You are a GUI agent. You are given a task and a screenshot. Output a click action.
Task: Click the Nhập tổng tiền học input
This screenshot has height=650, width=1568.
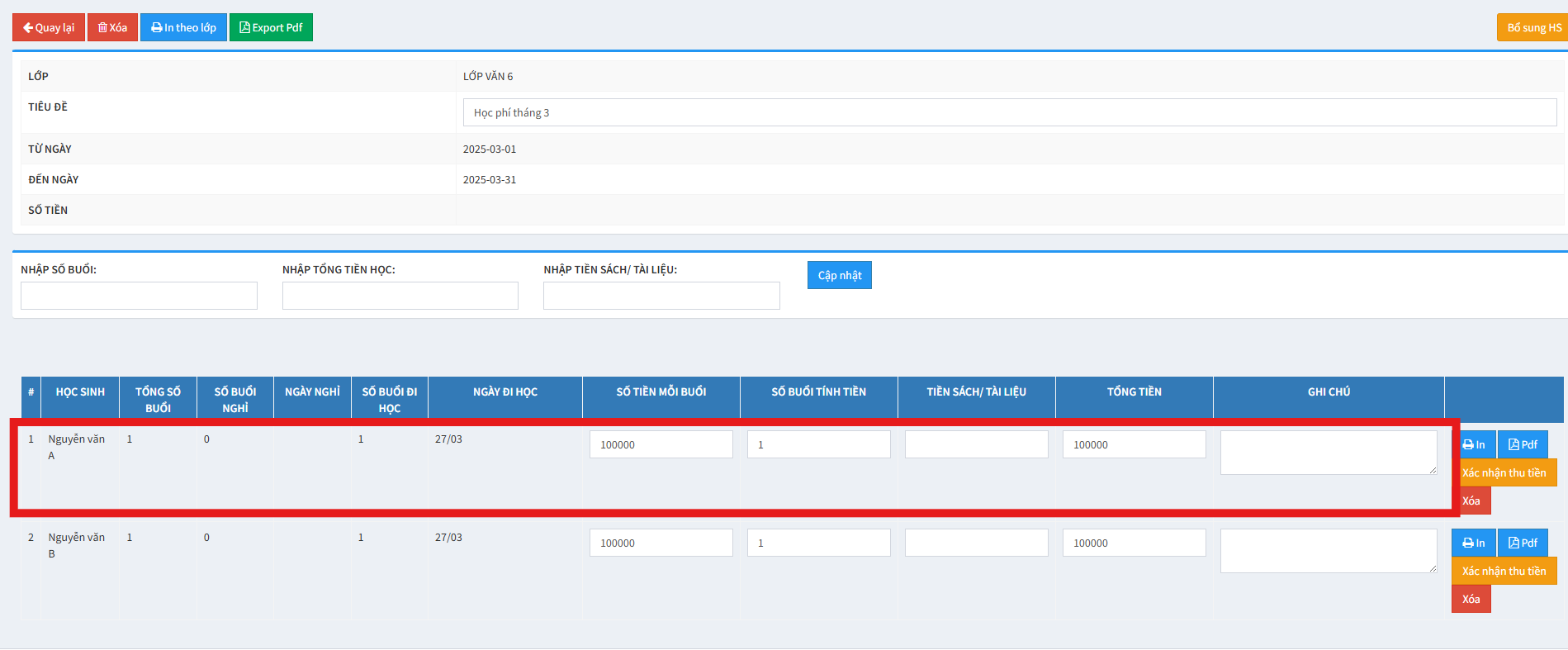pos(400,296)
